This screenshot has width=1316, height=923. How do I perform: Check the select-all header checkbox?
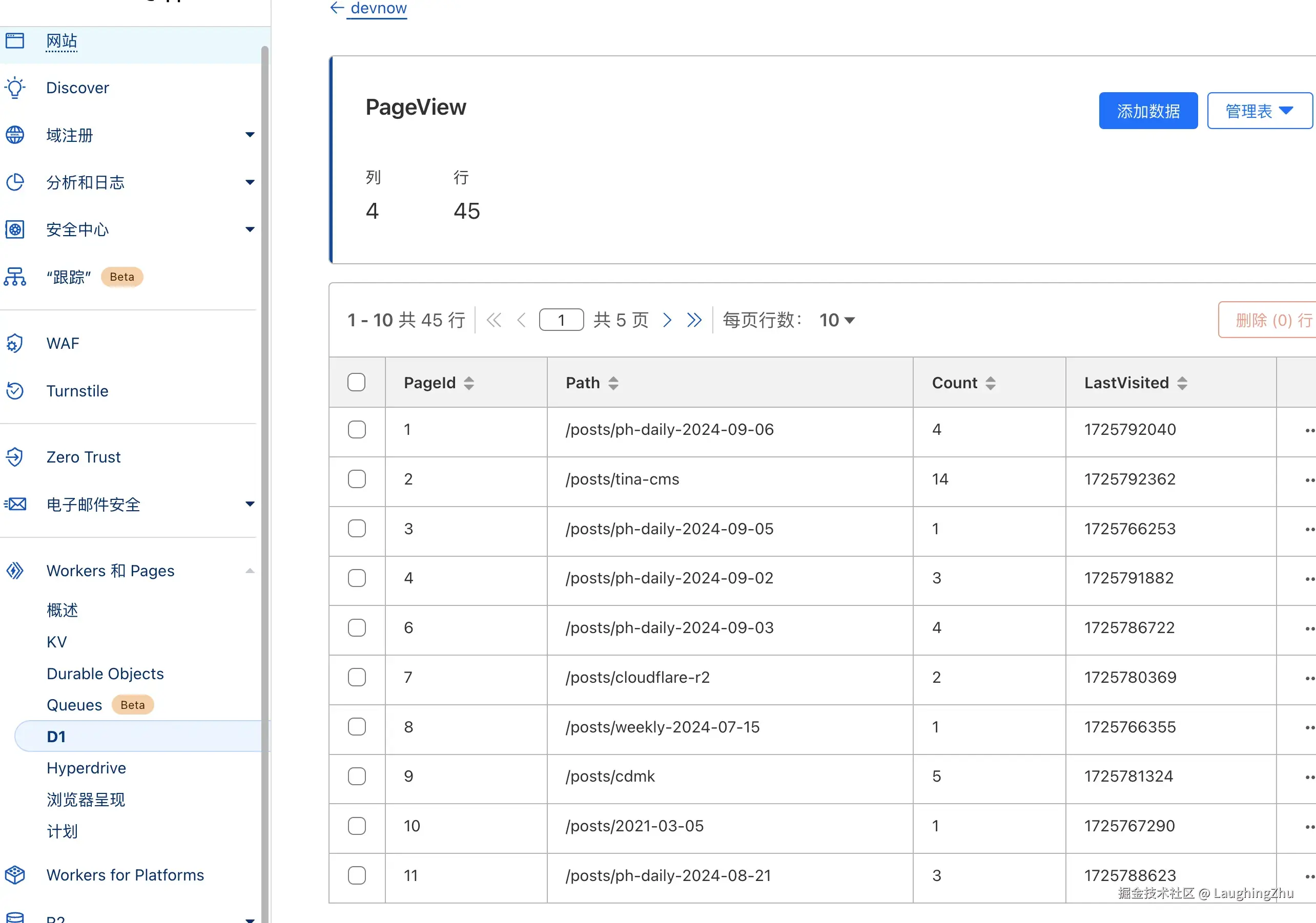click(357, 382)
